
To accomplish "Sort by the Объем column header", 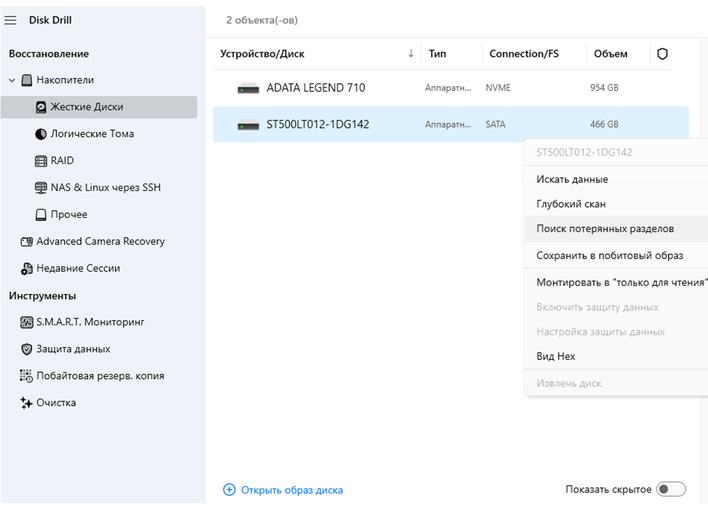I will coord(610,54).
